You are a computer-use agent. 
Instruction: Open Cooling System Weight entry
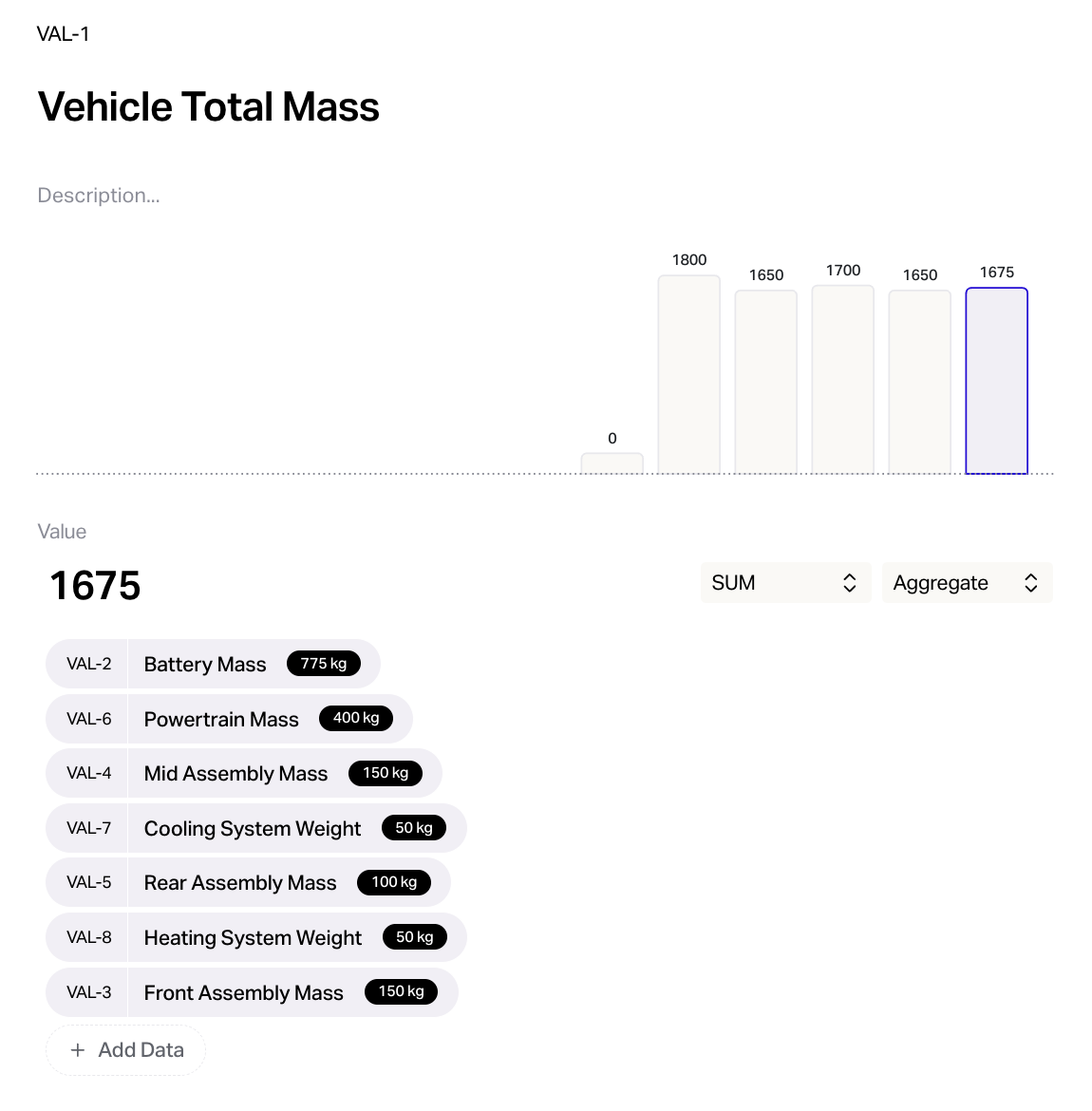pyautogui.click(x=255, y=828)
